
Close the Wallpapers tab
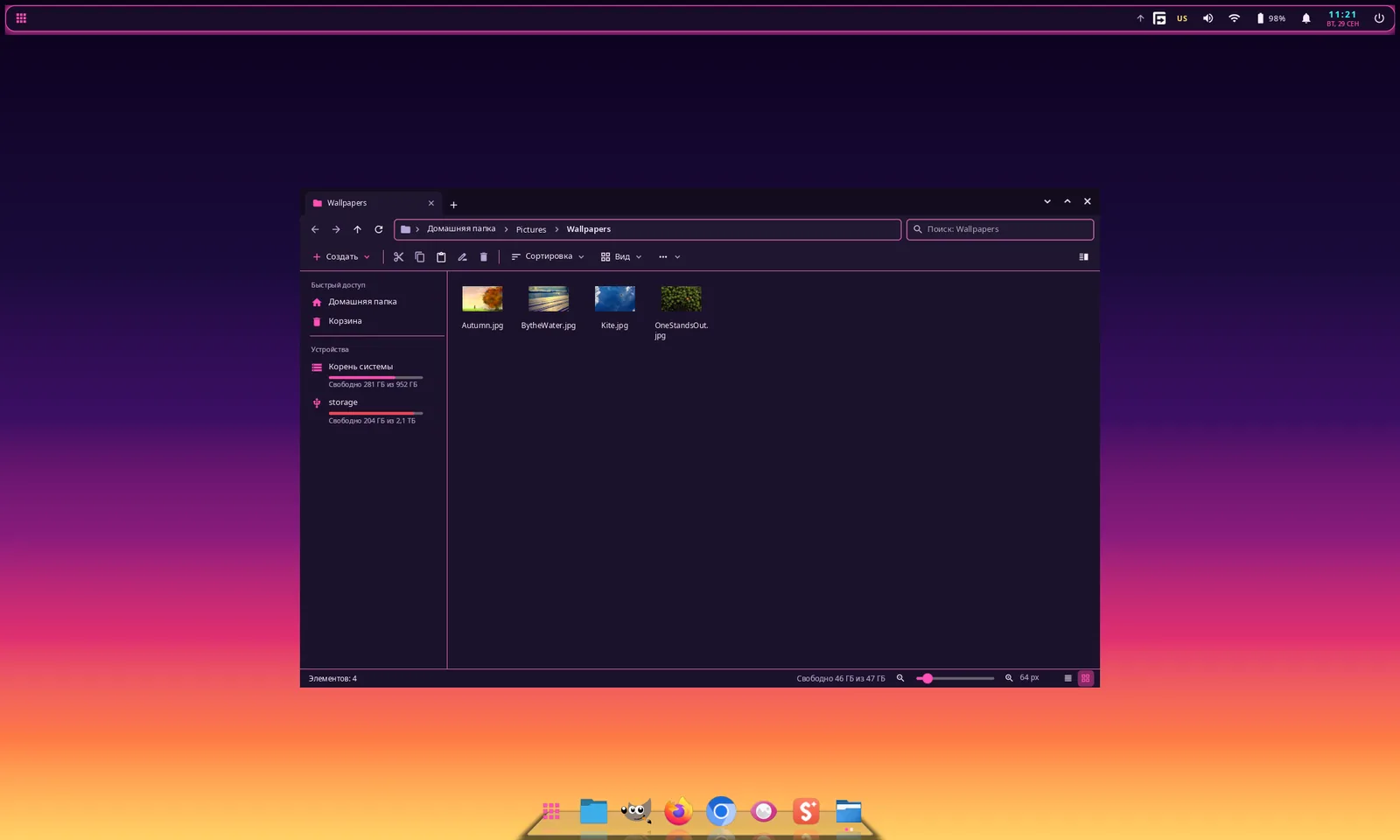point(430,203)
